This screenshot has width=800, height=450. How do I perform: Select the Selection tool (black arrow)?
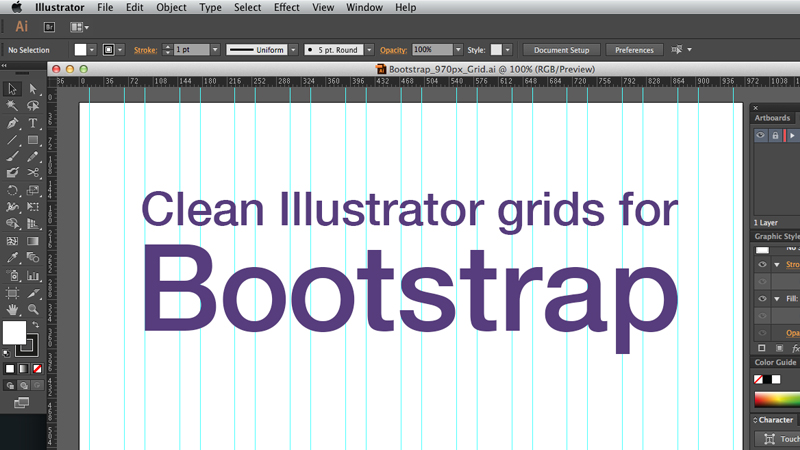pyautogui.click(x=12, y=89)
